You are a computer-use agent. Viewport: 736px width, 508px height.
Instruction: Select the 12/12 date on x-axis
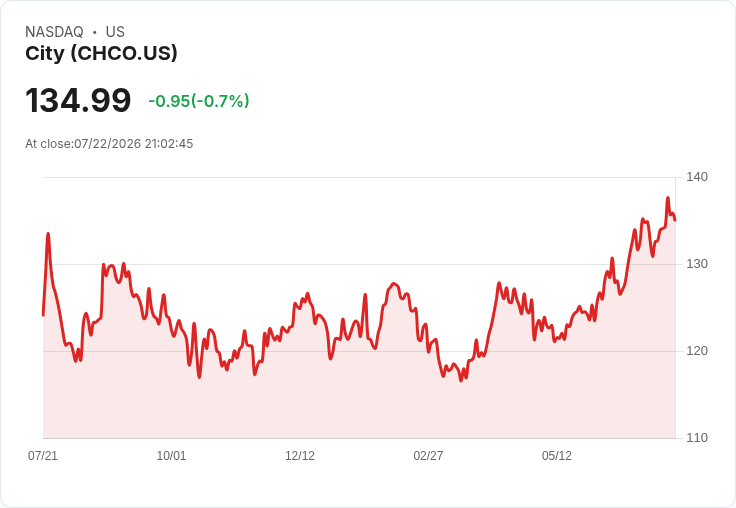click(300, 456)
